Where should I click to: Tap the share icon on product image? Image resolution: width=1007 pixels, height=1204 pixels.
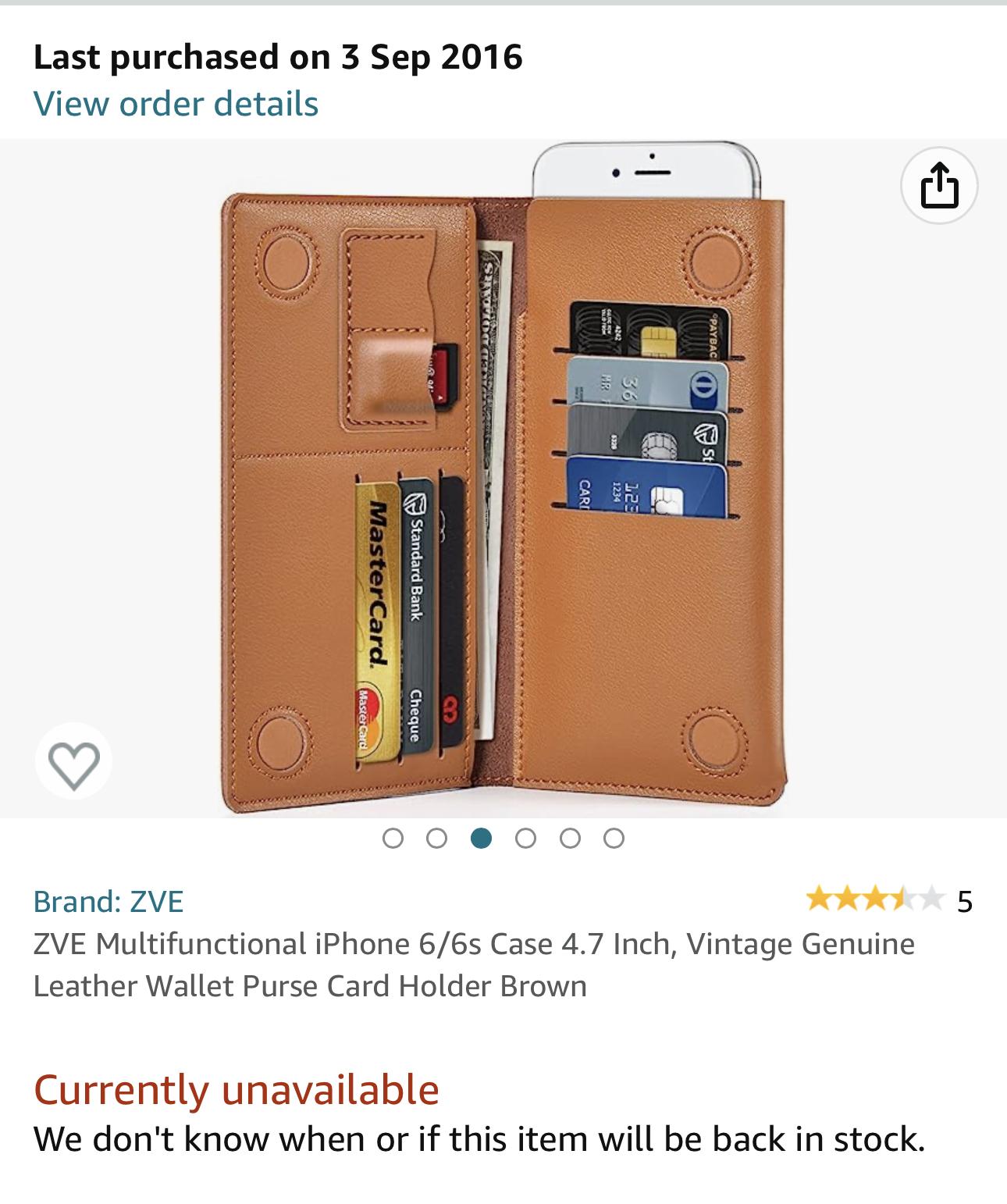[x=939, y=186]
